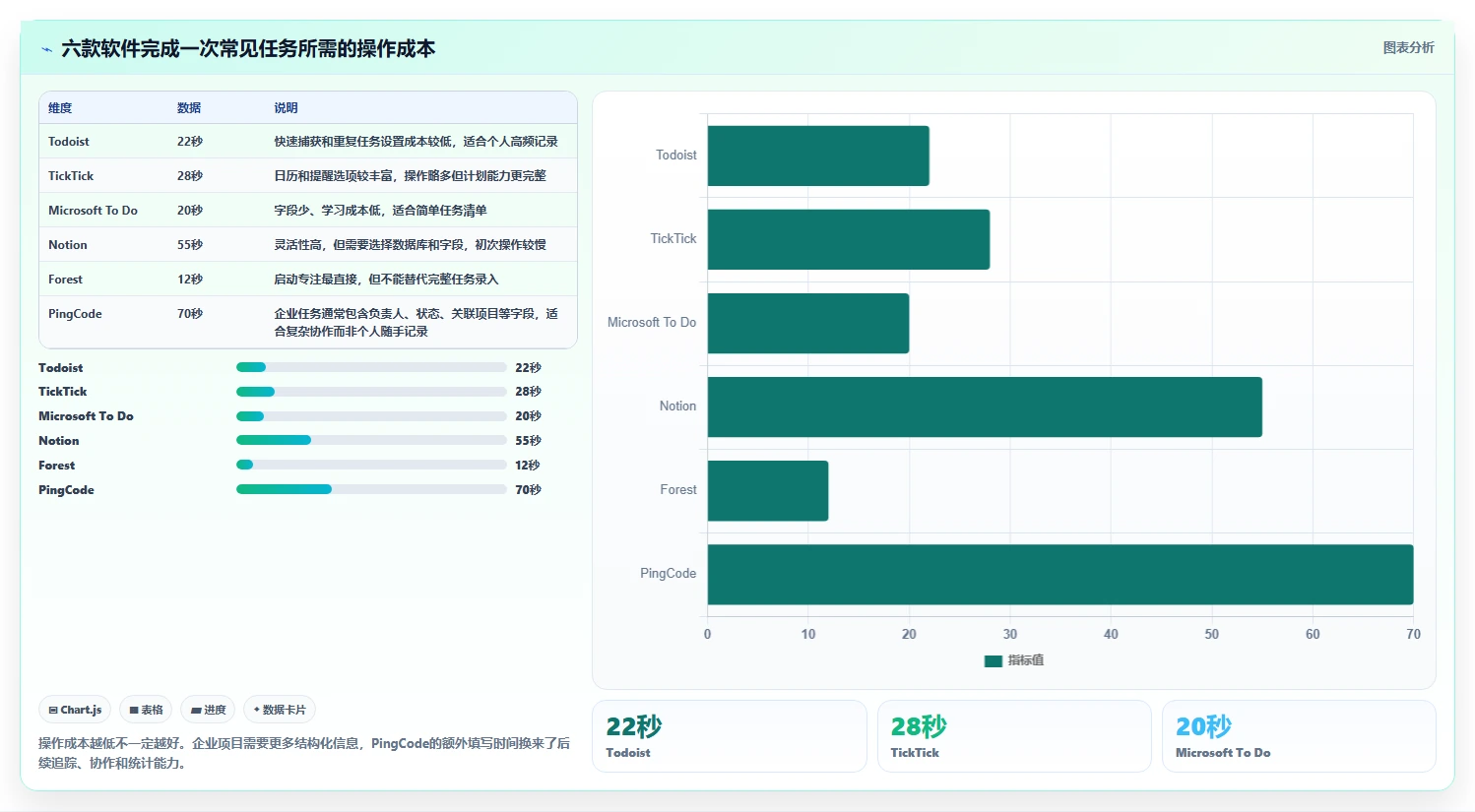The width and height of the screenshot is (1475, 812).
Task: Click the Forest chart bar
Action: [768, 490]
